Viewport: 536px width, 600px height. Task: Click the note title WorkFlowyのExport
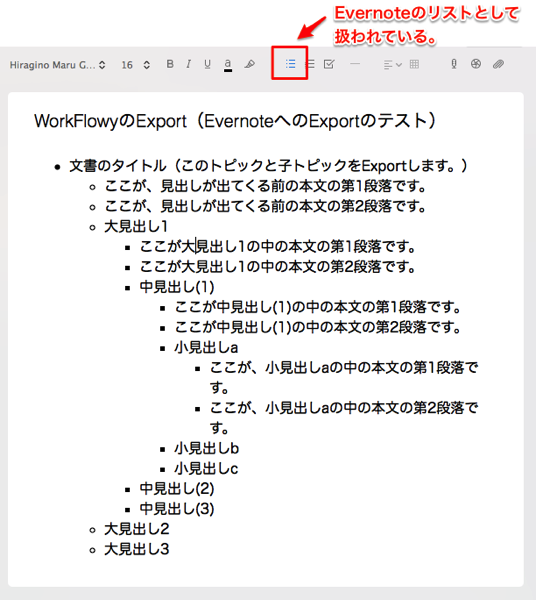tap(235, 121)
